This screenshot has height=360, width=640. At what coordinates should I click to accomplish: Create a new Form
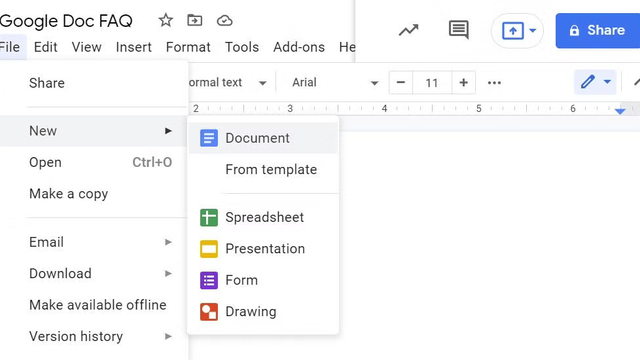[x=263, y=280]
